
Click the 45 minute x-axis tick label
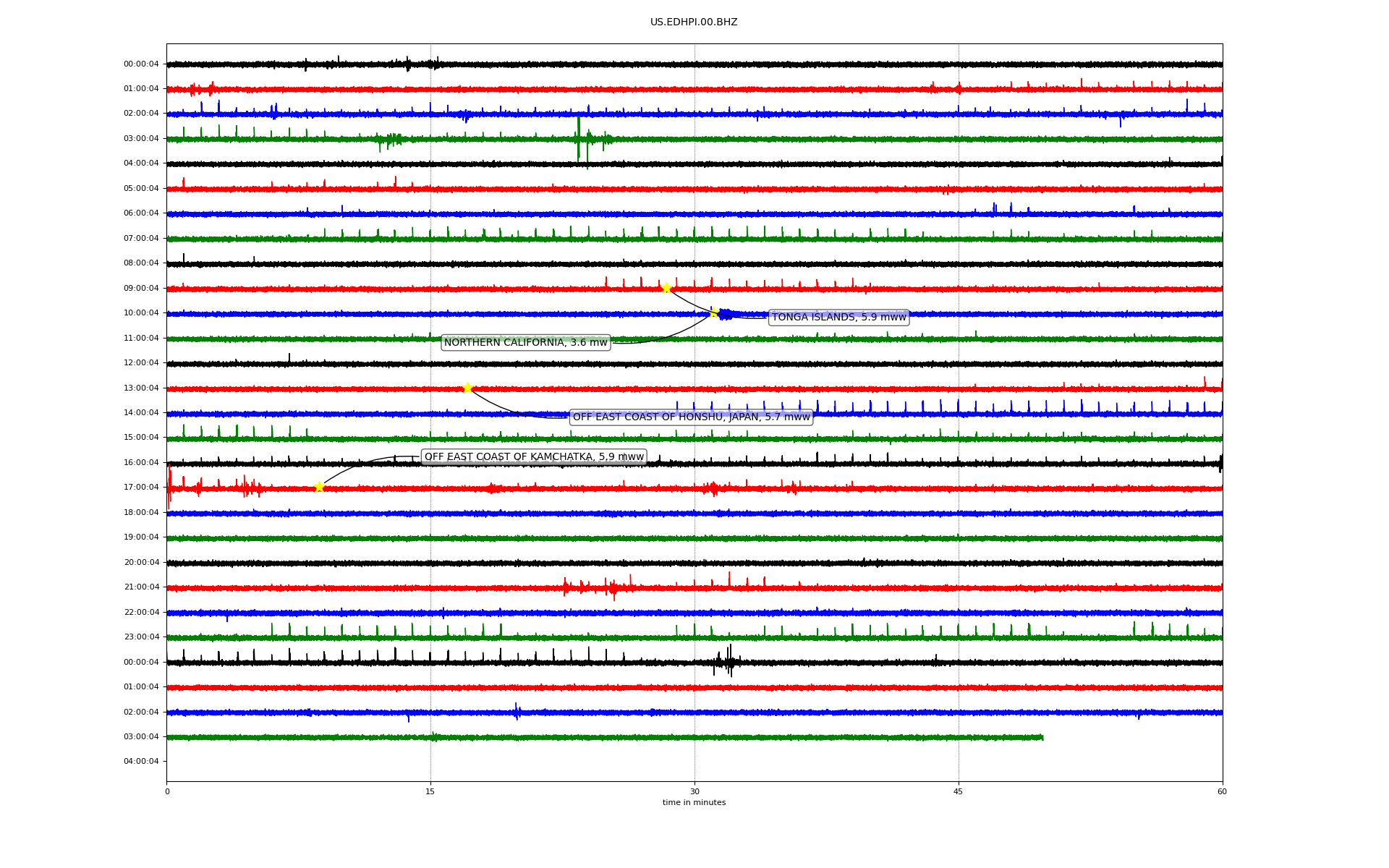click(959, 791)
